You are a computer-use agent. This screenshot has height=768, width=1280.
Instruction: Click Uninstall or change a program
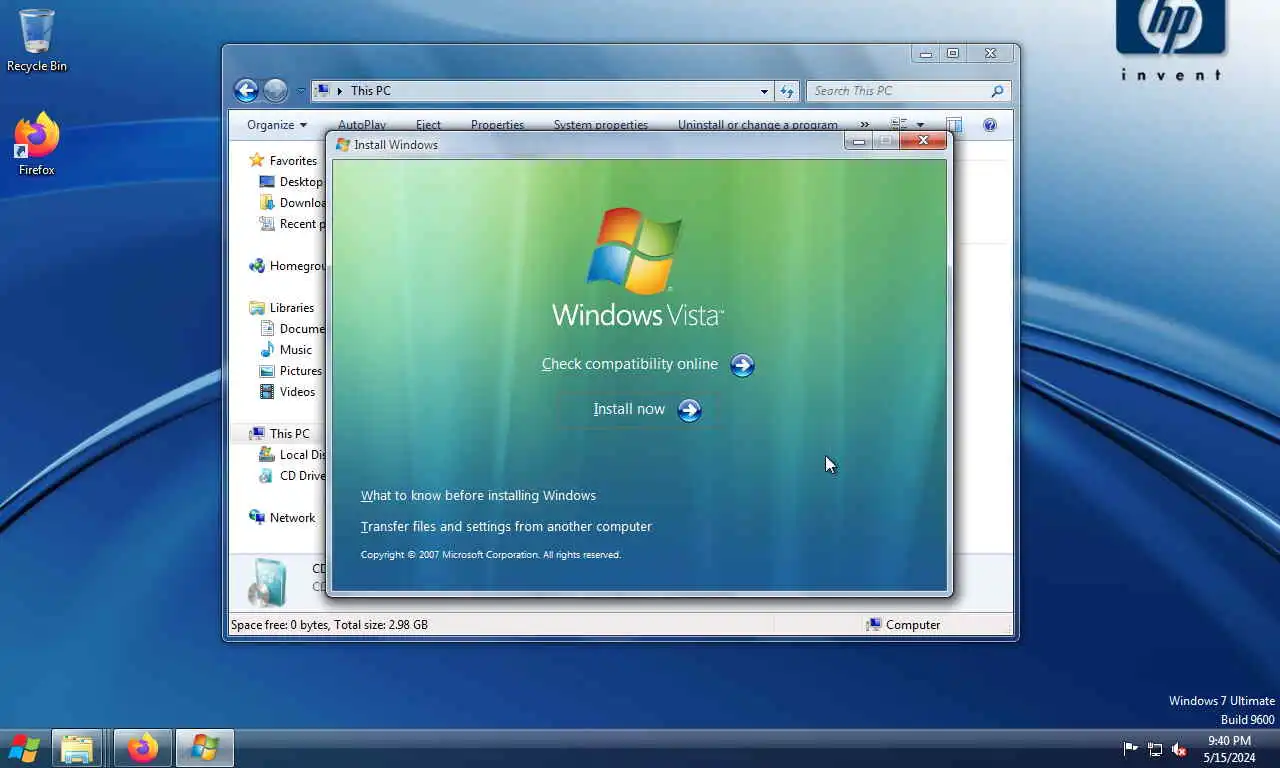[758, 125]
